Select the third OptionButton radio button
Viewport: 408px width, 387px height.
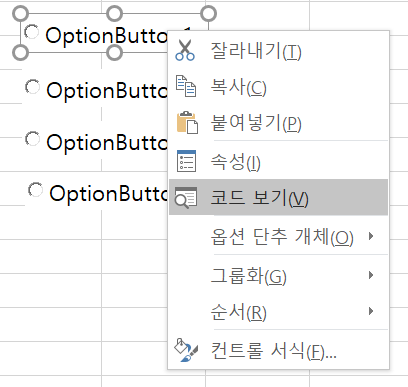33,139
